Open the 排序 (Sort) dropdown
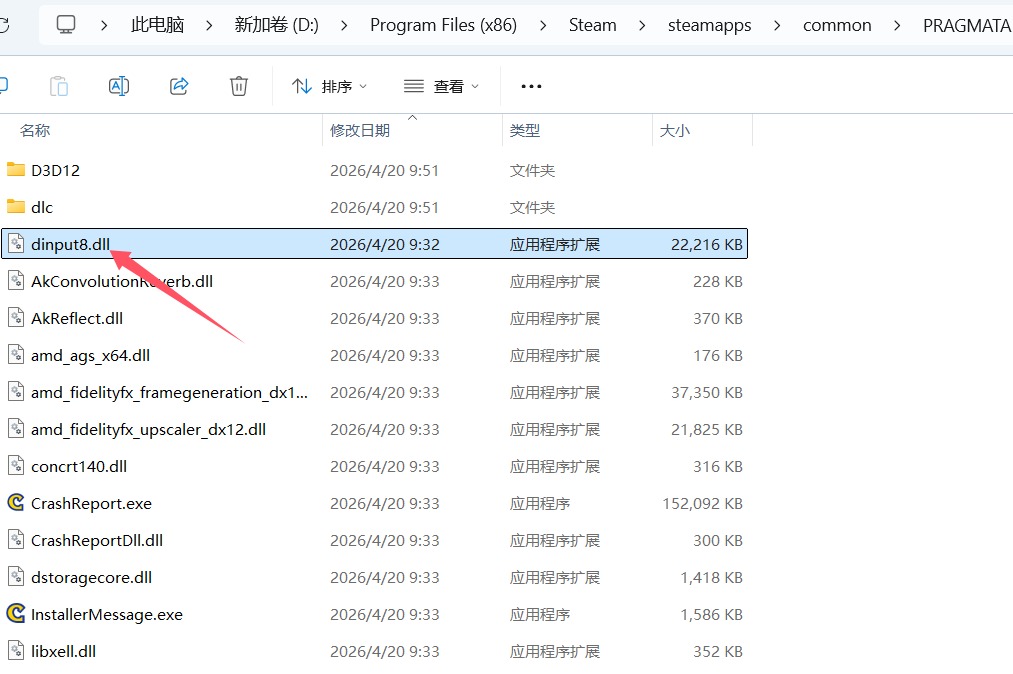Image resolution: width=1013 pixels, height=674 pixels. pos(330,86)
